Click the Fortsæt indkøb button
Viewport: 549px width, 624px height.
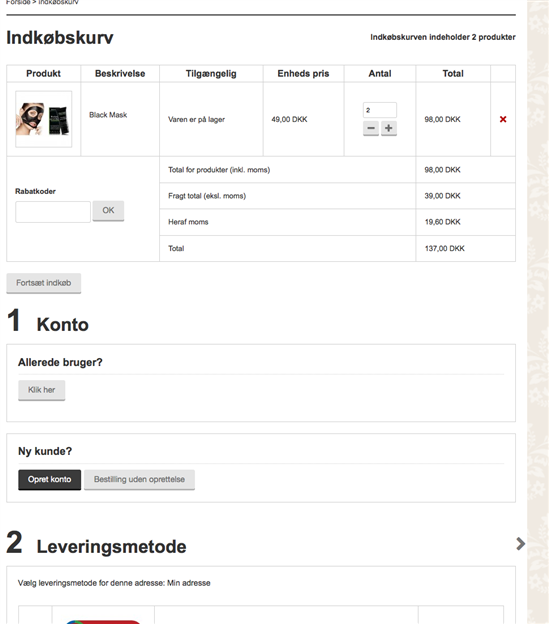43,283
